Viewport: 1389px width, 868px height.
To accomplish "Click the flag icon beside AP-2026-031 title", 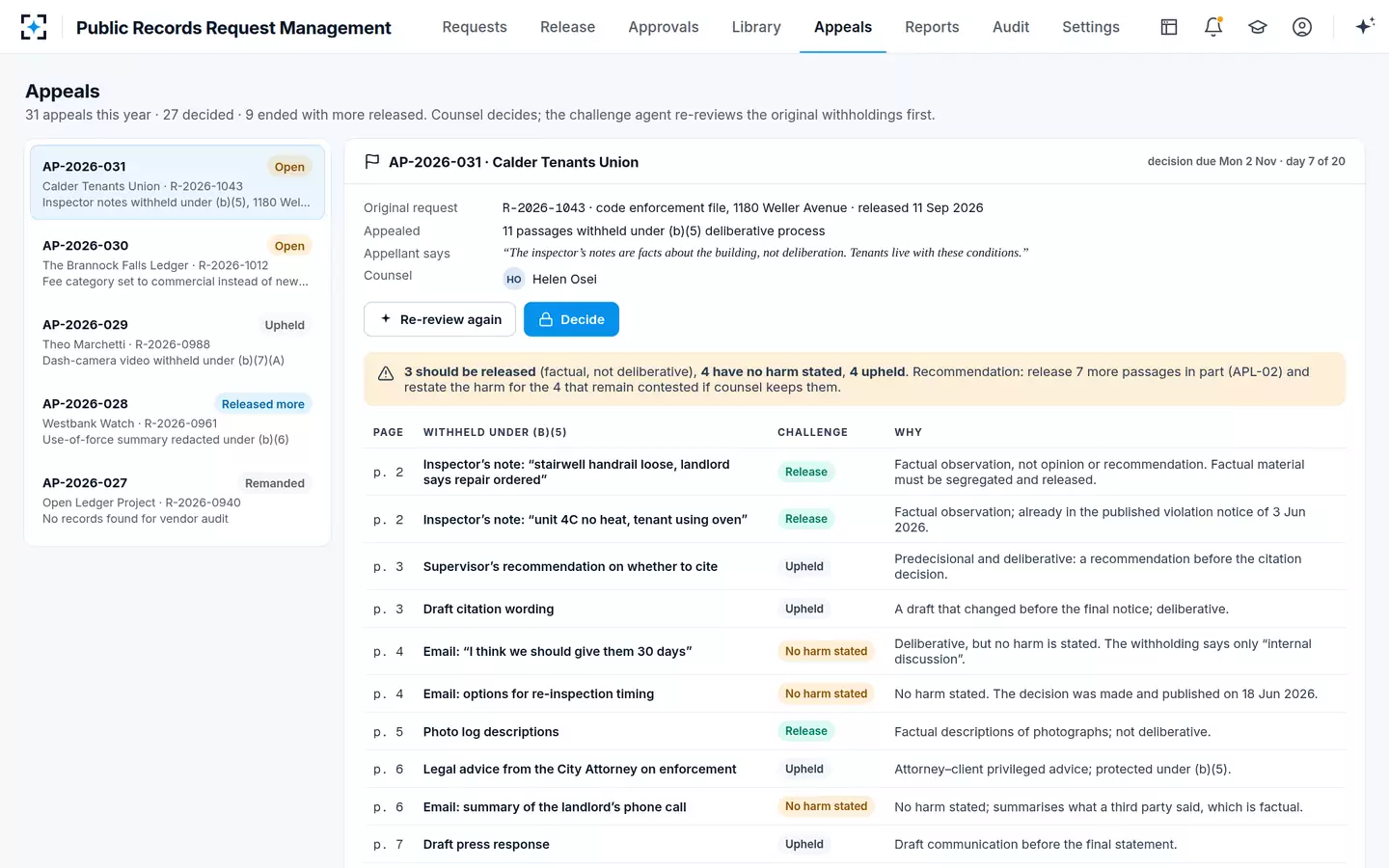I will [x=372, y=162].
